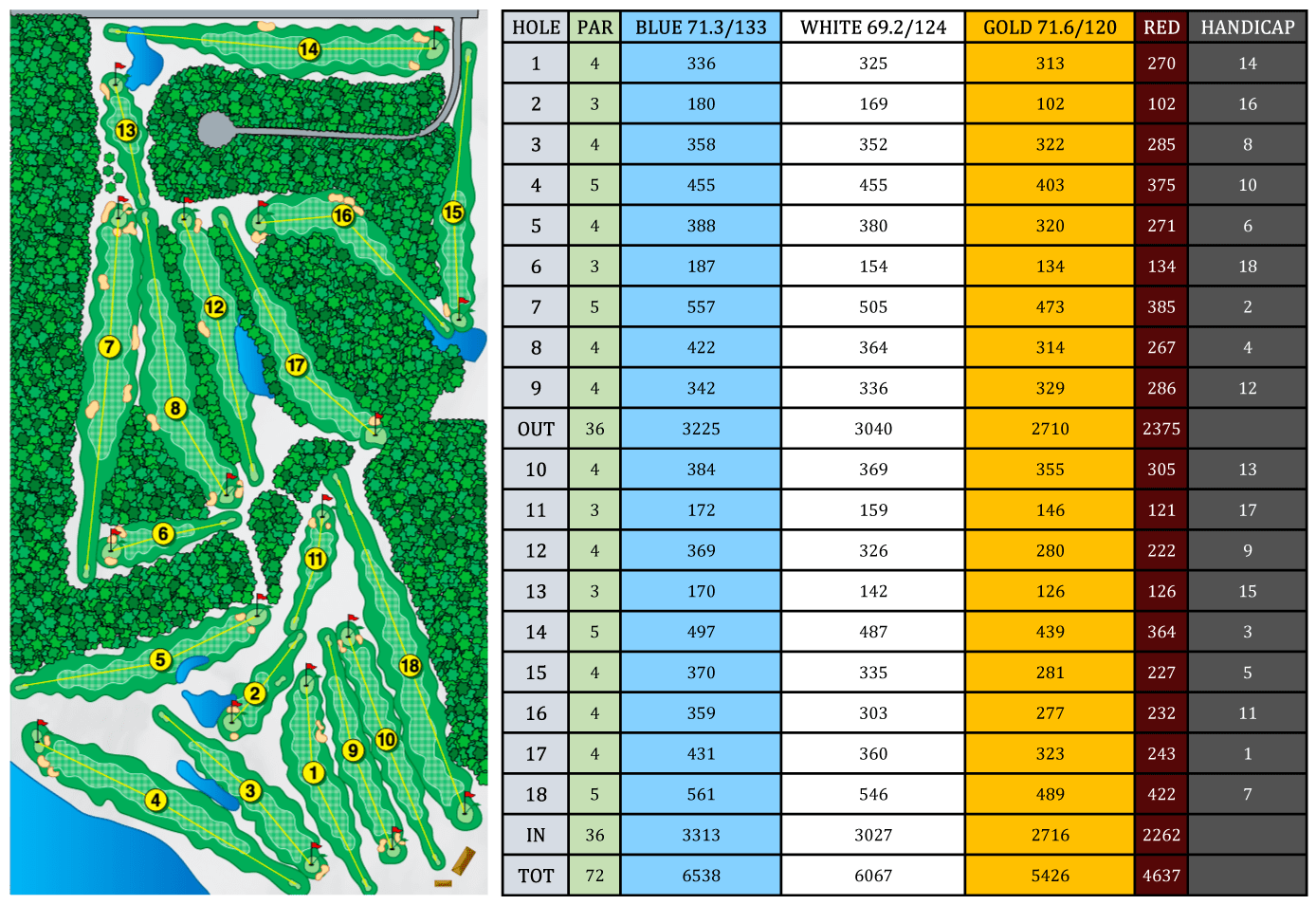The height and width of the screenshot is (905, 1316).
Task: Select the PAR column header
Action: point(594,28)
